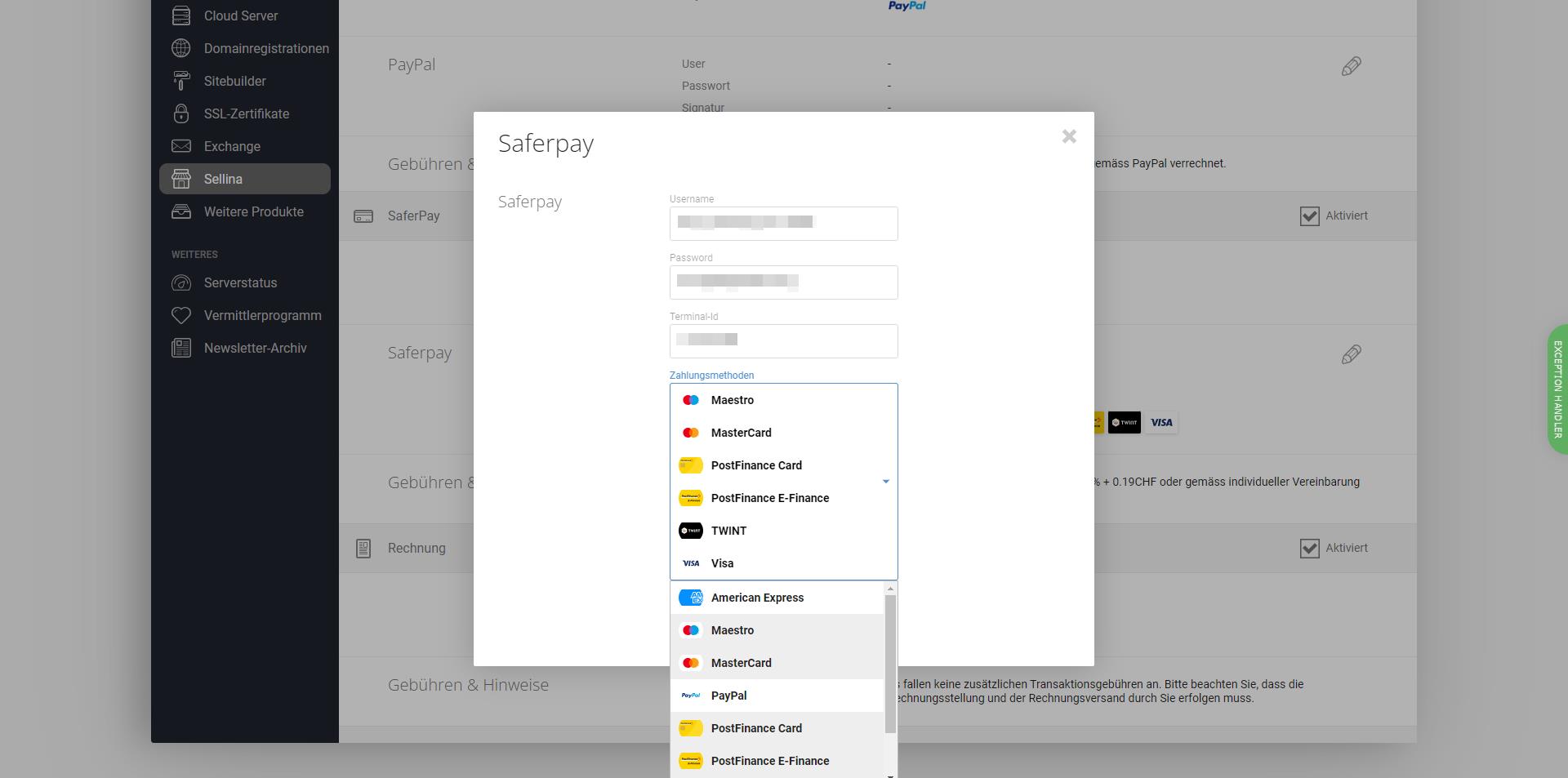The width and height of the screenshot is (1568, 778).
Task: Select the Sellina sidebar item
Action: (x=244, y=179)
